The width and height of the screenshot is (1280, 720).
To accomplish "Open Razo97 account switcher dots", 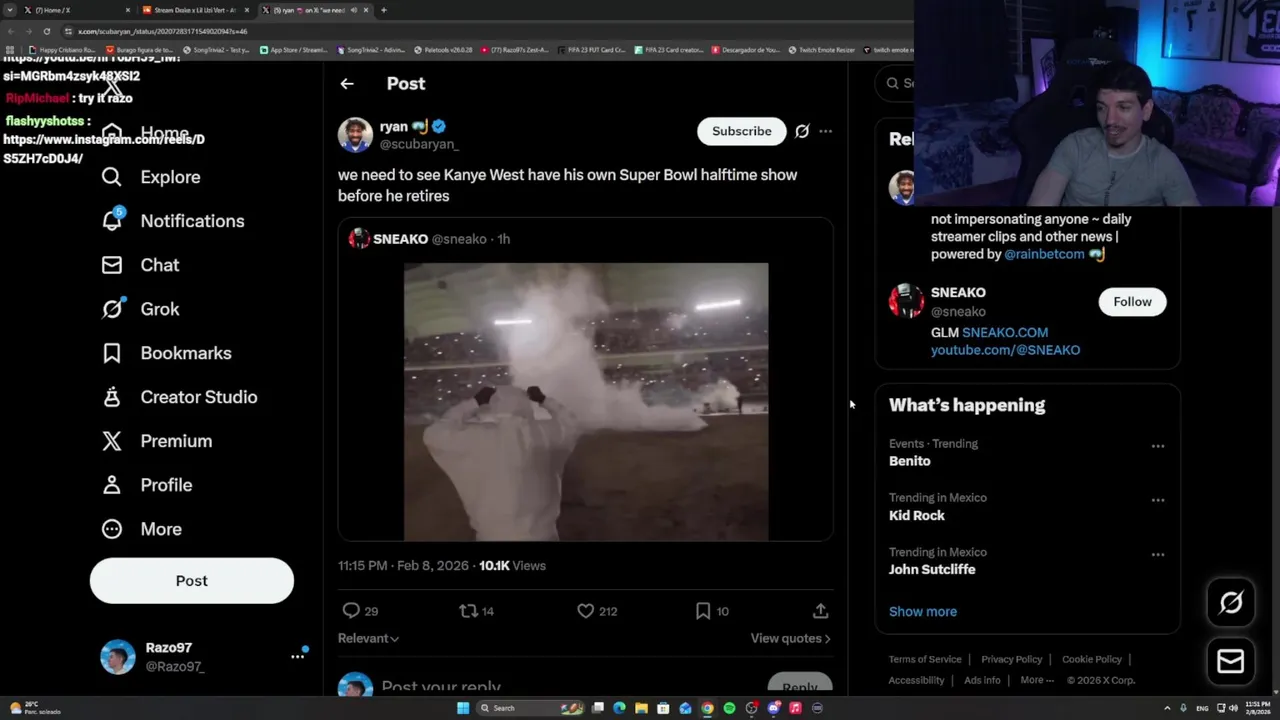I will (297, 656).
